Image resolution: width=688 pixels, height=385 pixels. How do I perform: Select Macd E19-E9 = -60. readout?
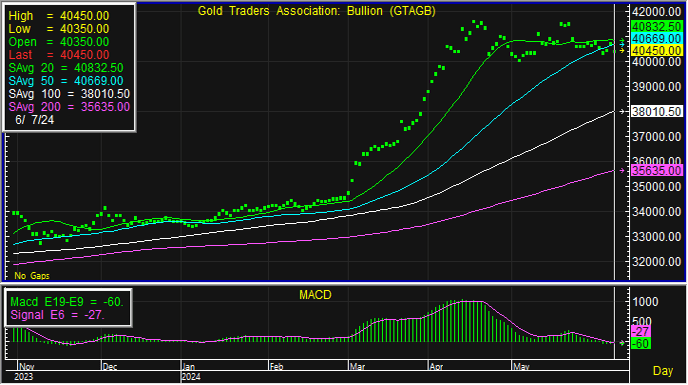[67, 302]
